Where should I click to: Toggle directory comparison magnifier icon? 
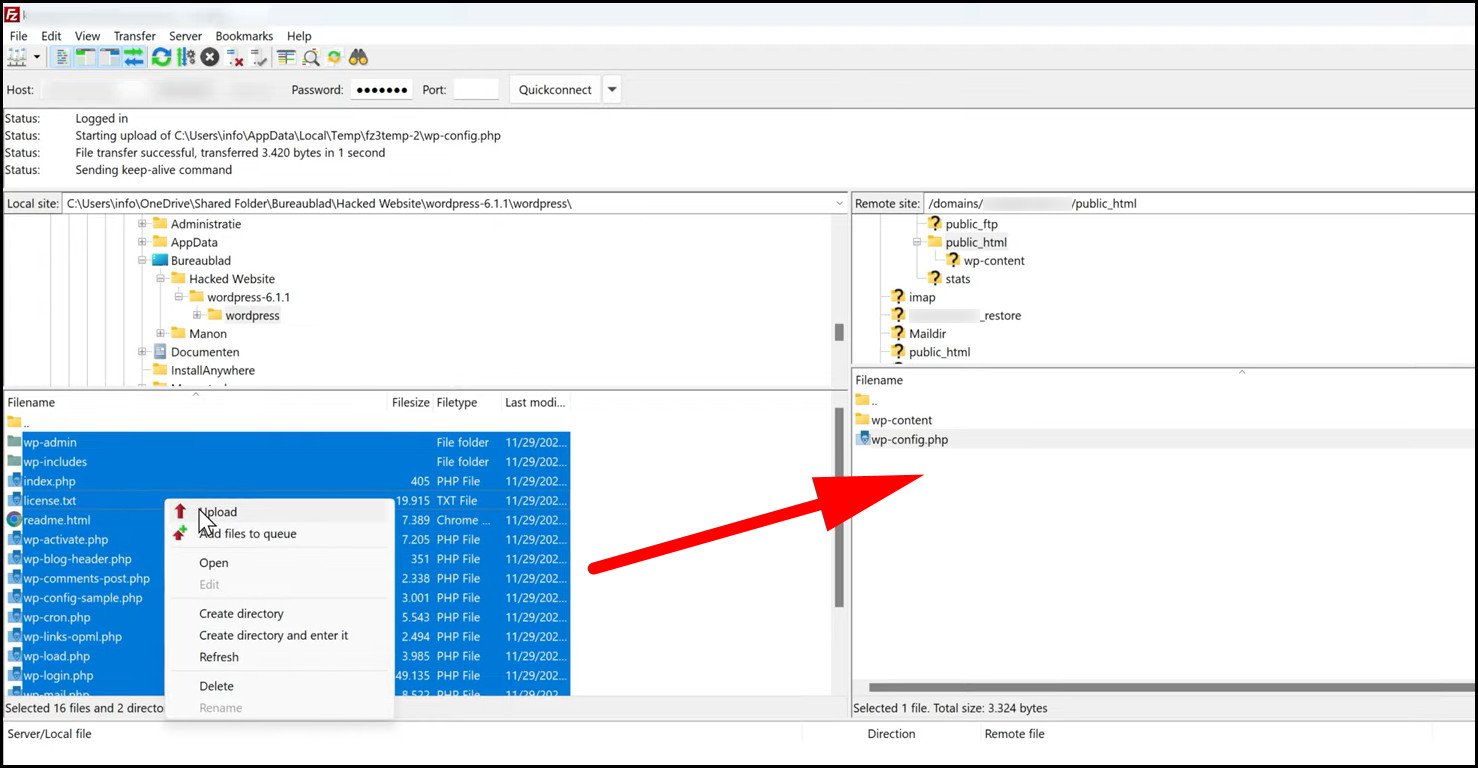click(311, 57)
